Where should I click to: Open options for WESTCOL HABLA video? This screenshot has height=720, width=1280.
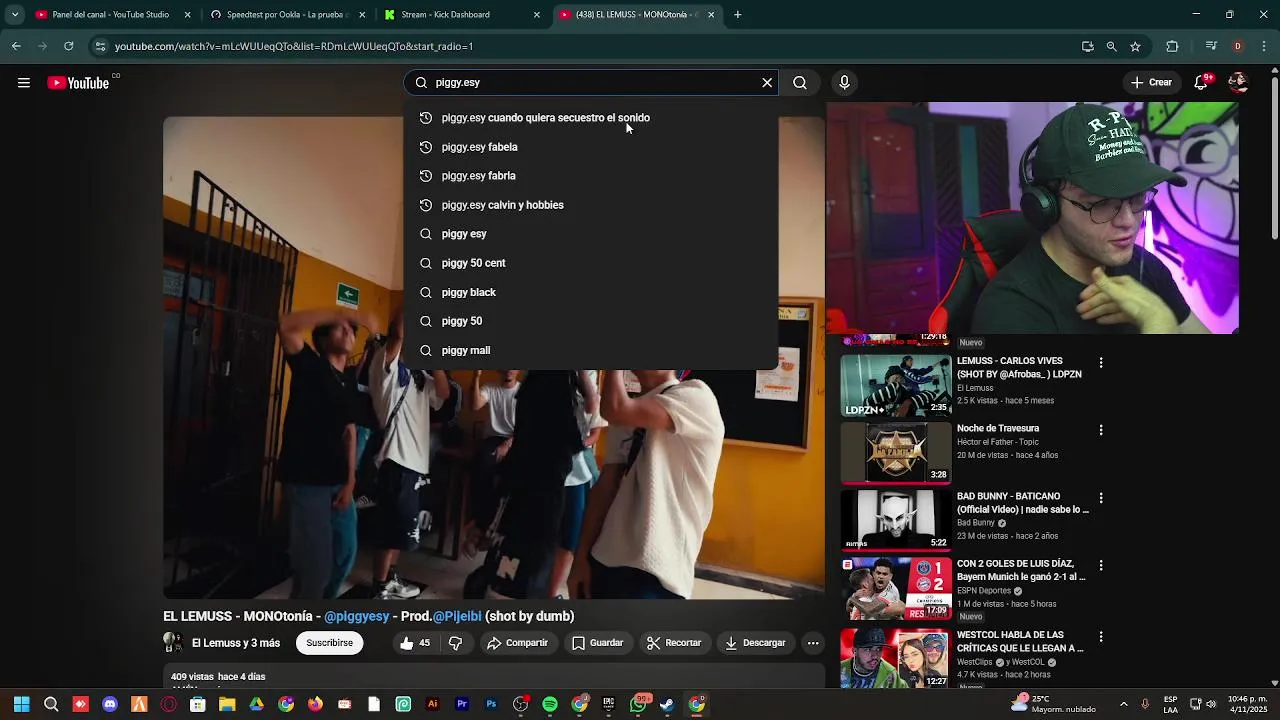pos(1101,637)
